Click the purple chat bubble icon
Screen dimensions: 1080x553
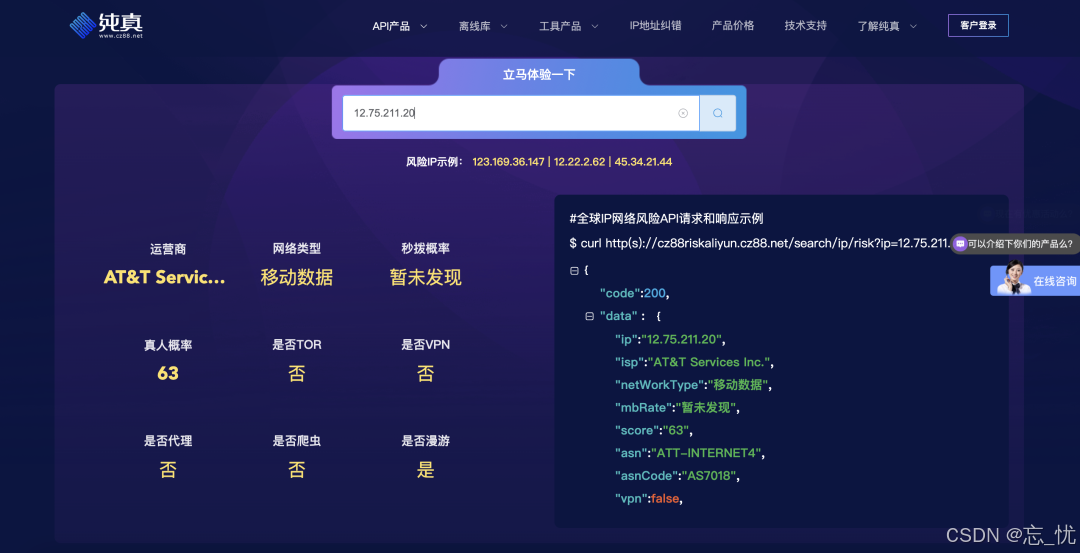click(961, 243)
